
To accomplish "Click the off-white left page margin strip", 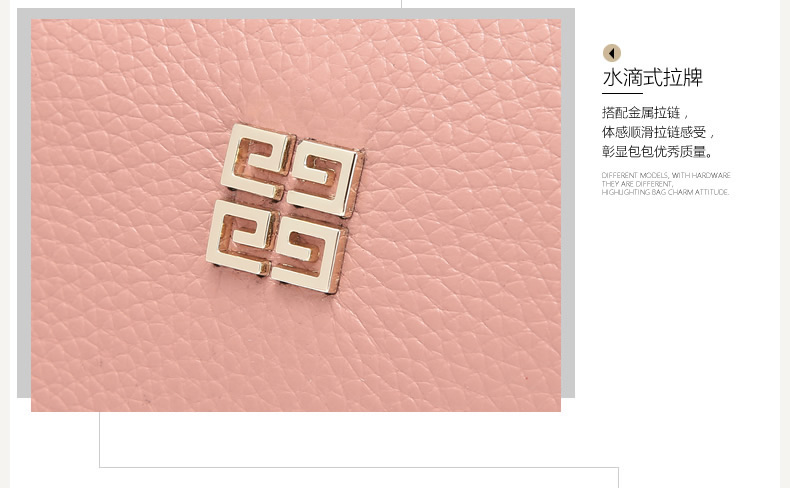I will coord(5,244).
